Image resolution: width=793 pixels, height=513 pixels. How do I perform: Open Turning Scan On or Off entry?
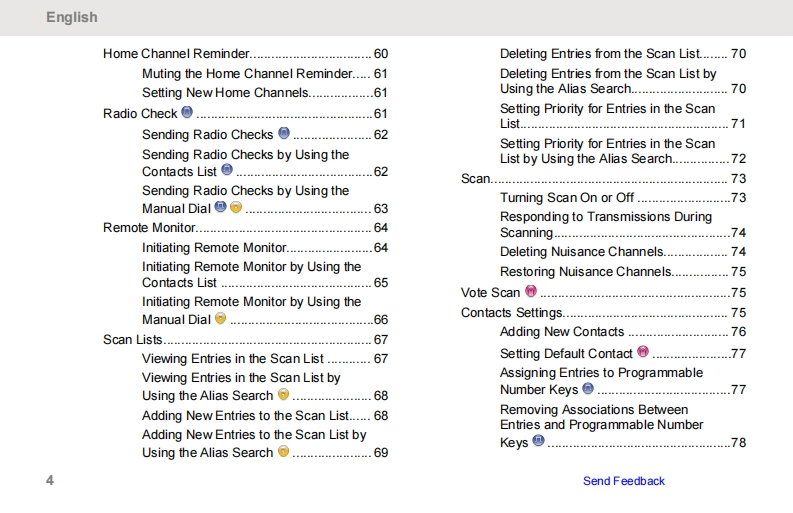[x=566, y=198]
